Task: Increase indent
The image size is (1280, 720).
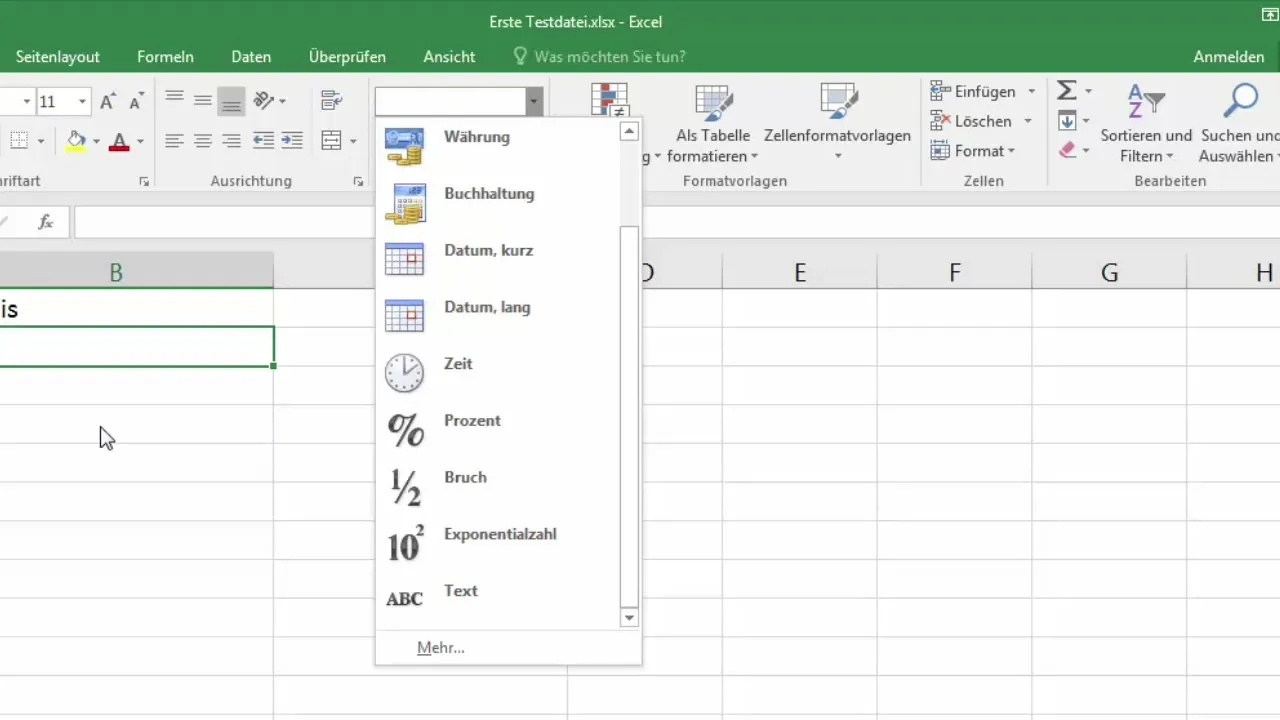Action: 292,141
